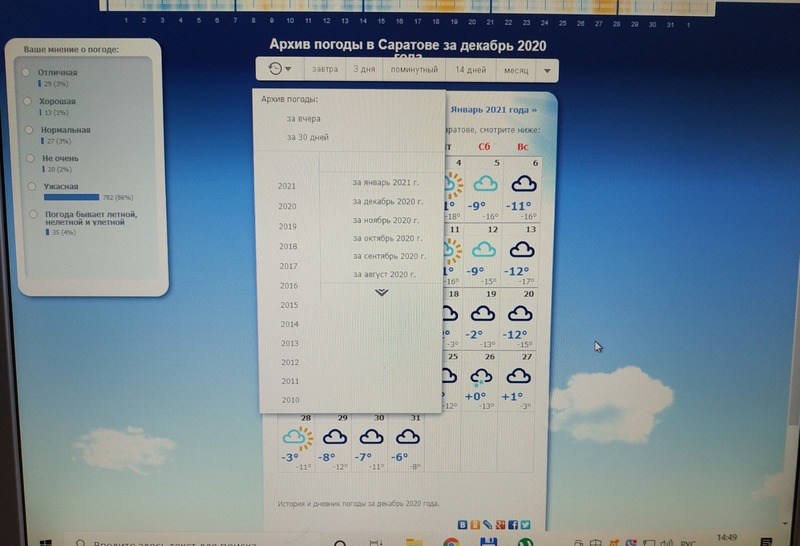
Task: Click day 28 on the top timeline
Action: tap(616, 24)
